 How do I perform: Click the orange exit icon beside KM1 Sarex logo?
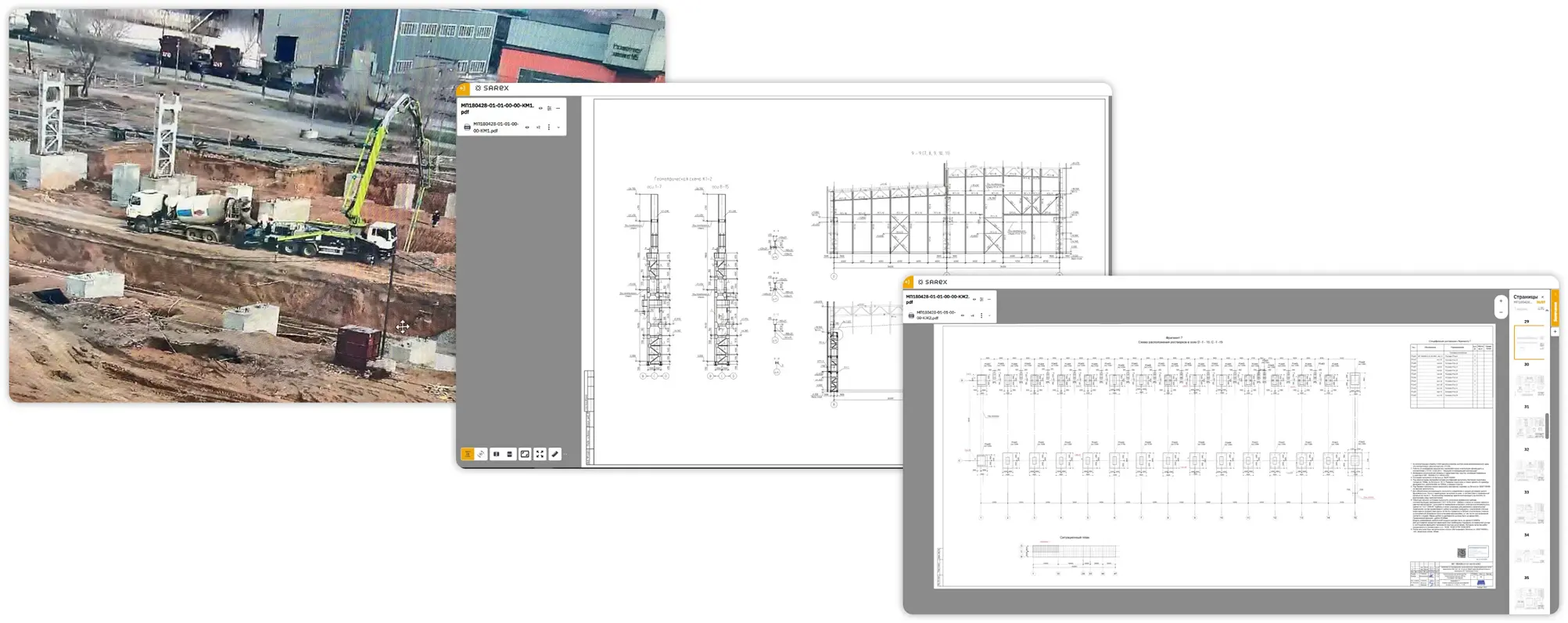[462, 88]
